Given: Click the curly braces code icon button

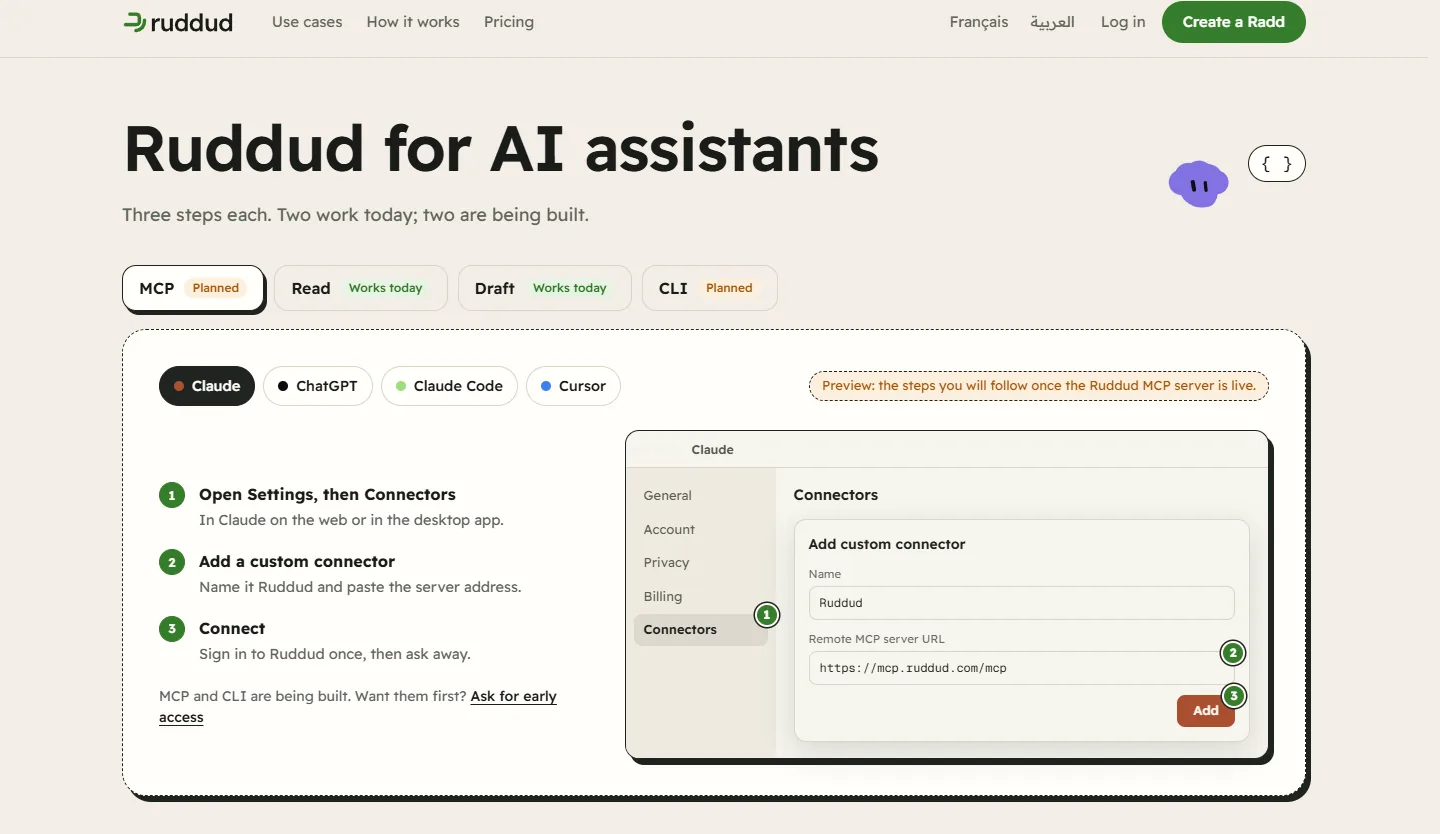Looking at the screenshot, I should [1277, 164].
